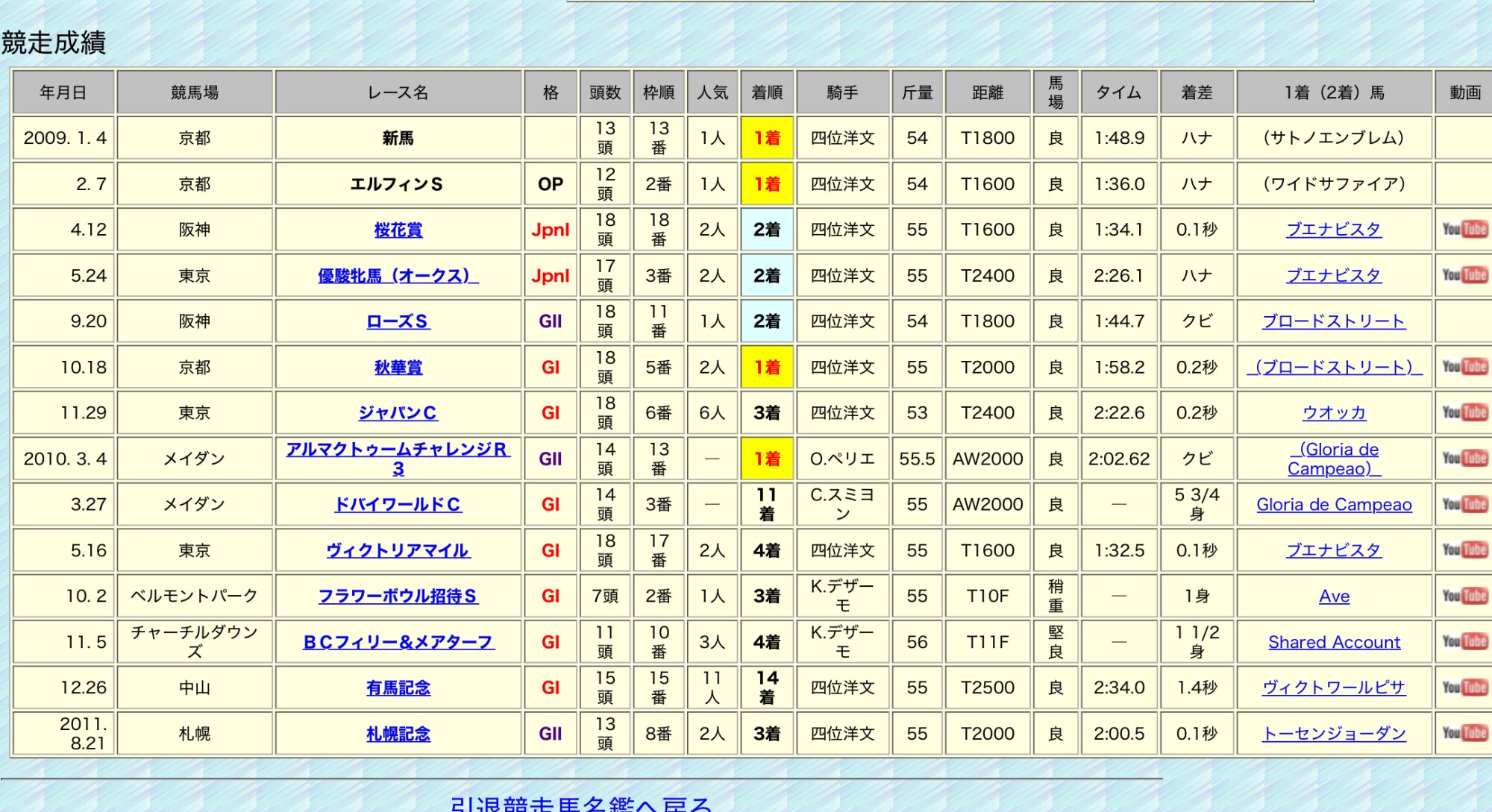Open YouTube icon for 札幌記念 row

[1464, 734]
